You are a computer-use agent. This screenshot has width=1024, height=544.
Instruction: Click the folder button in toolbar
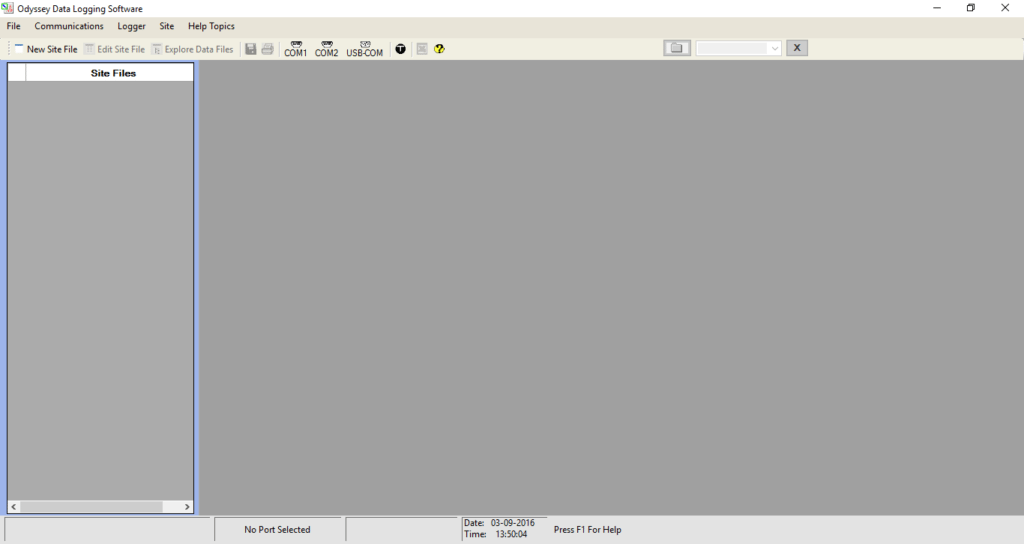(677, 48)
